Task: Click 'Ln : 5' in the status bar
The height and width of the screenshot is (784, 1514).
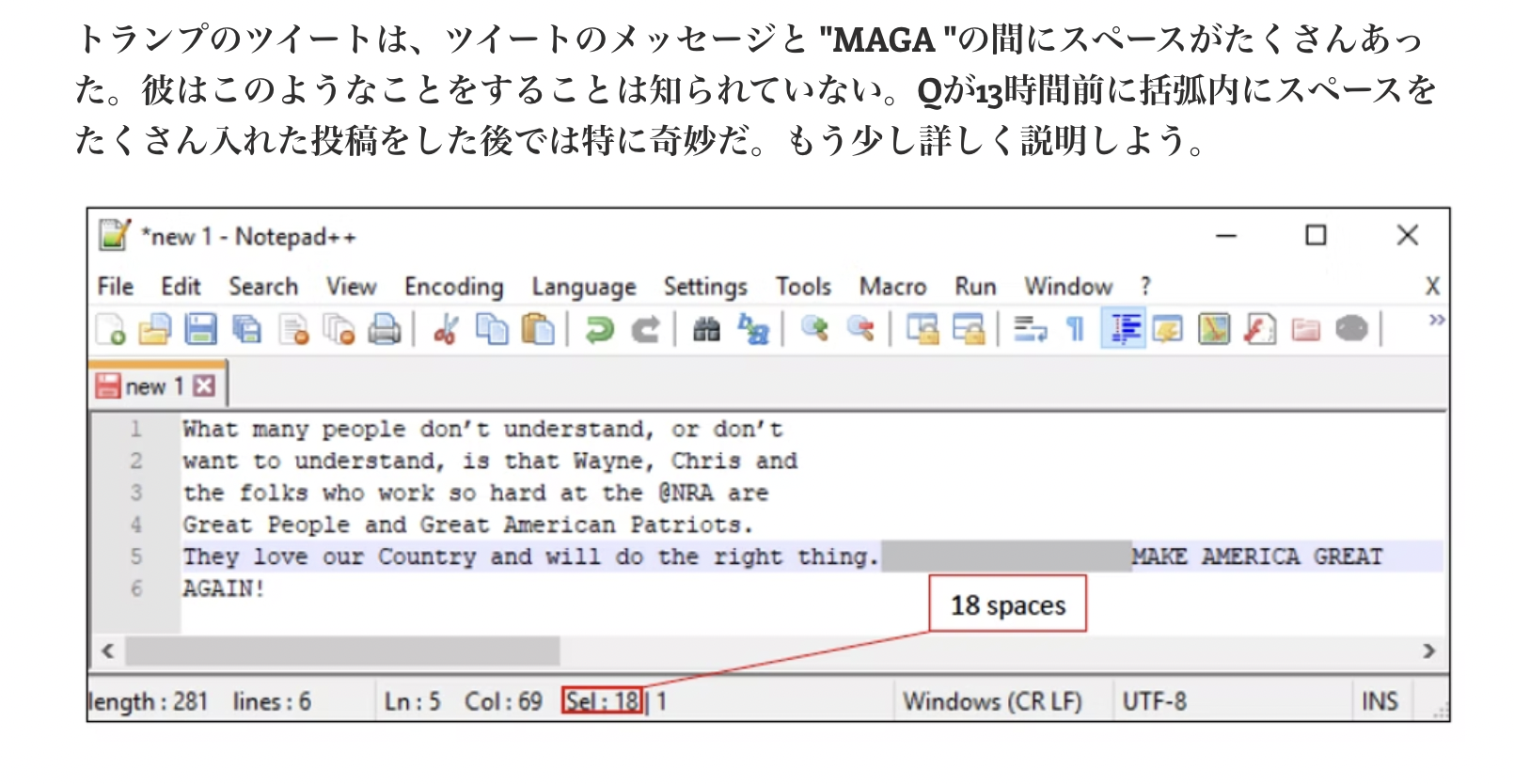Action: (x=412, y=701)
